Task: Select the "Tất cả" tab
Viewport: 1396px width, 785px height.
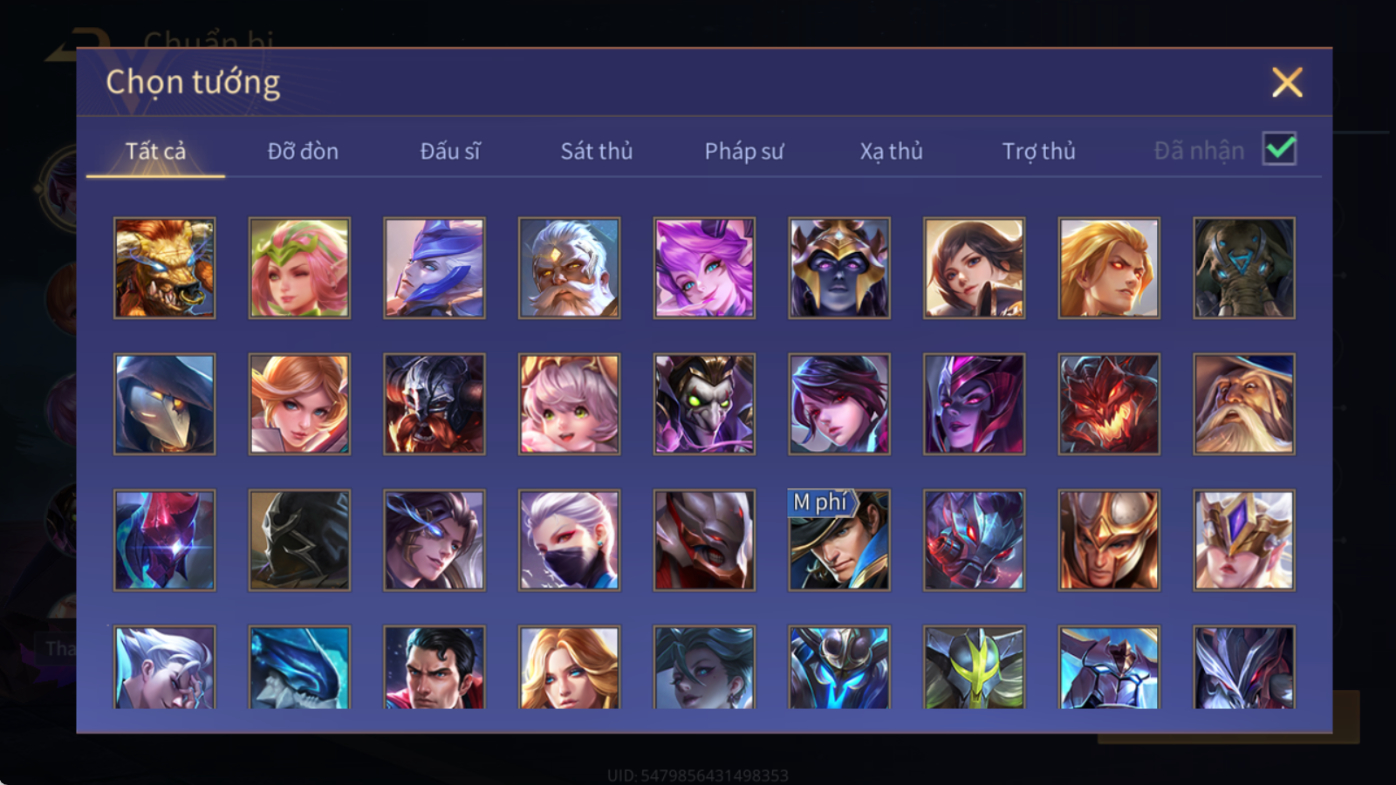Action: pyautogui.click(x=156, y=151)
